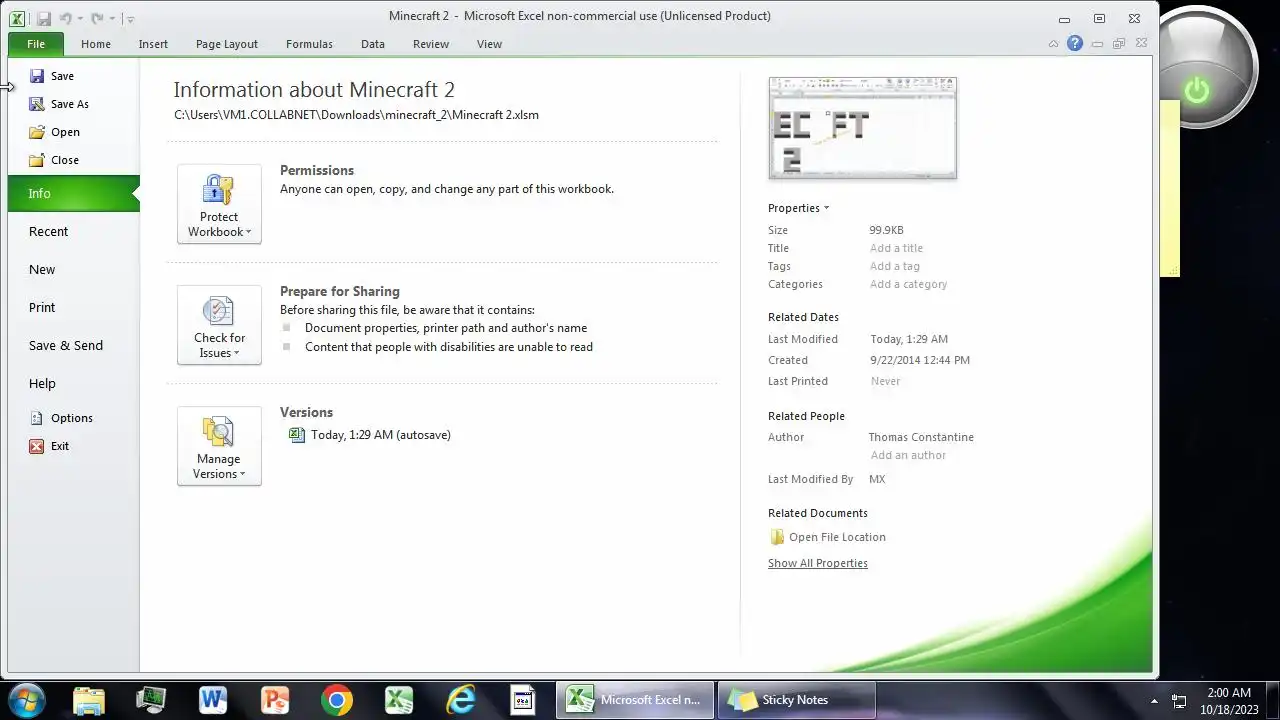The height and width of the screenshot is (720, 1280).
Task: Click the workbook preview thumbnail
Action: click(x=862, y=128)
